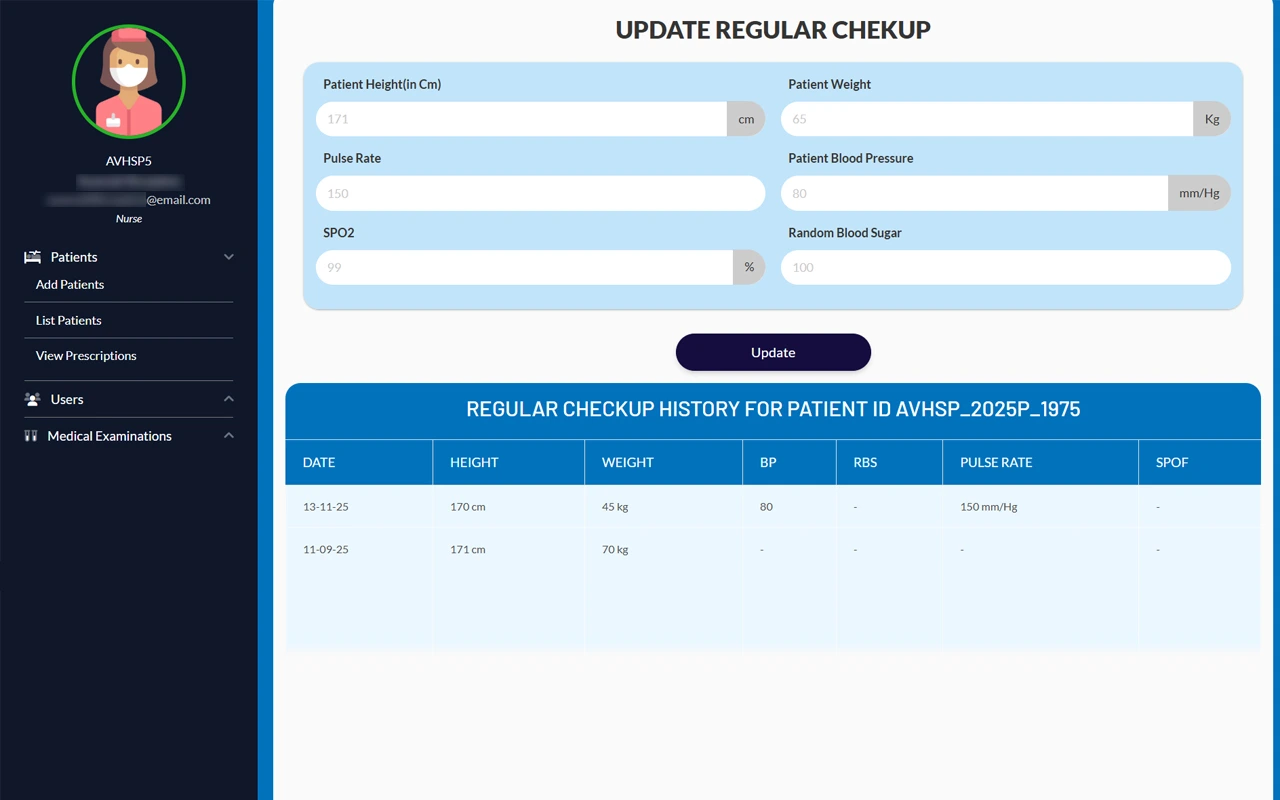The image size is (1280, 800).
Task: Go to View Prescriptions page
Action: coord(86,356)
